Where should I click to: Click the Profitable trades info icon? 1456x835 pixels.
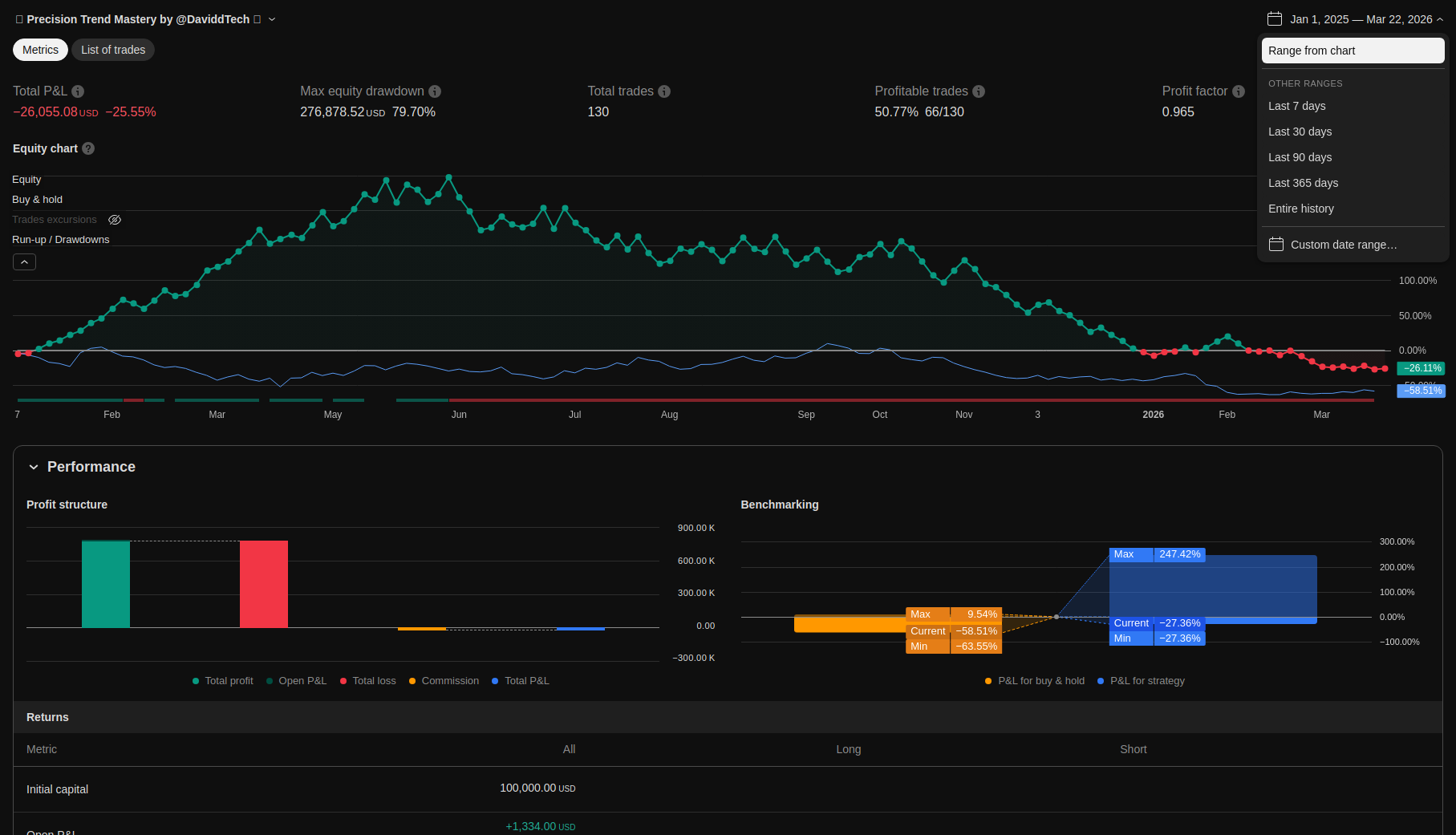point(979,91)
